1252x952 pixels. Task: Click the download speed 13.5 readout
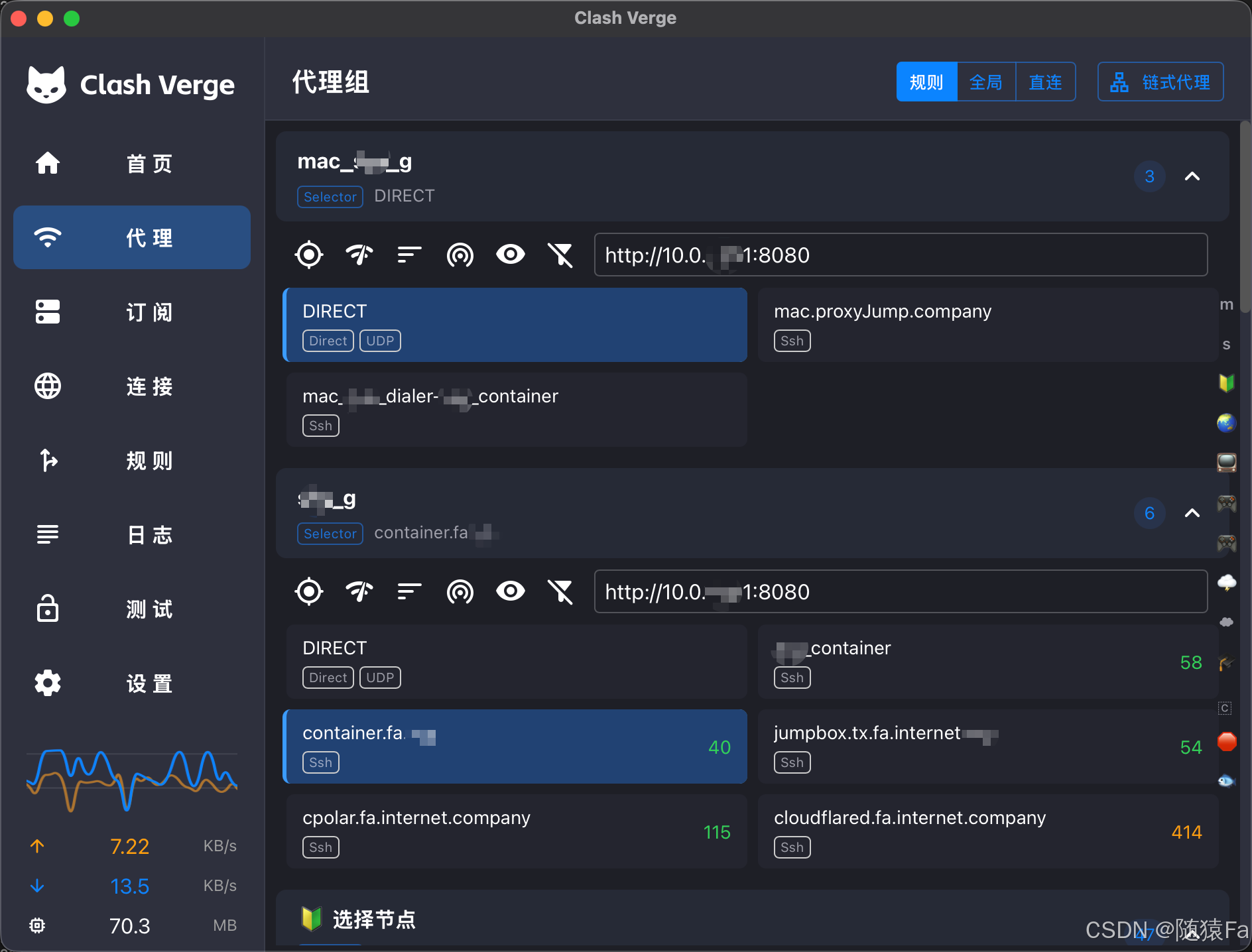click(129, 886)
